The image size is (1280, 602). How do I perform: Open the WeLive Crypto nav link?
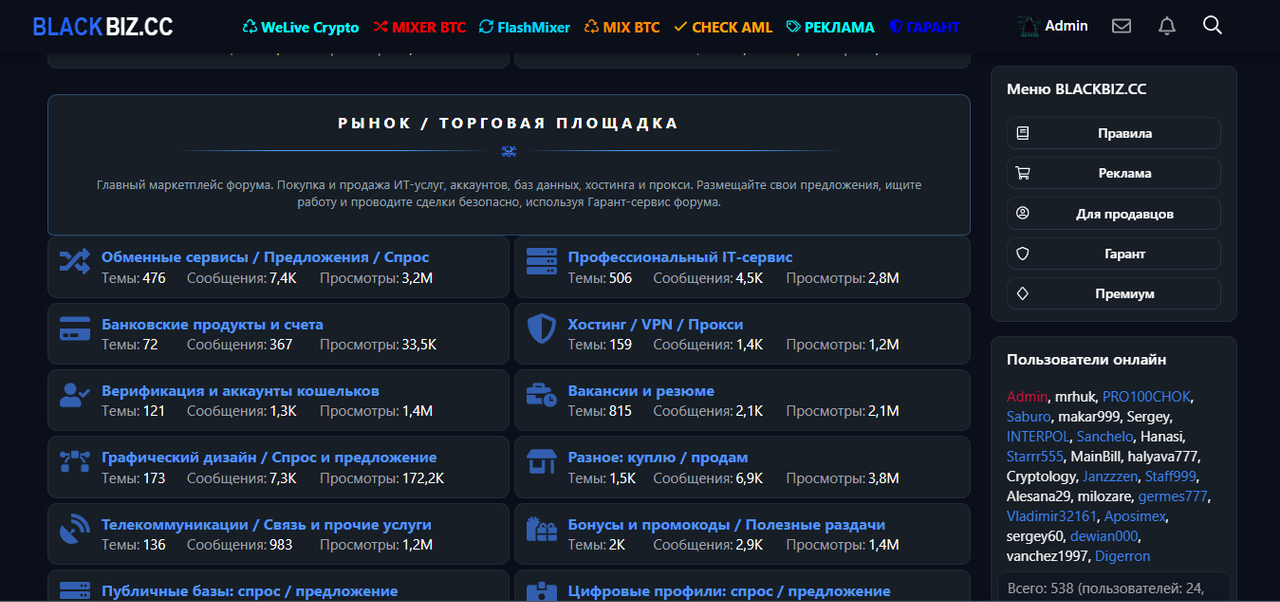[x=301, y=27]
